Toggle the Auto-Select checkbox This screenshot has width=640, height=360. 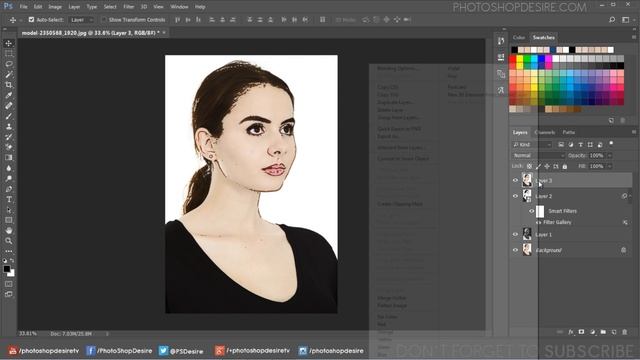pyautogui.click(x=31, y=20)
